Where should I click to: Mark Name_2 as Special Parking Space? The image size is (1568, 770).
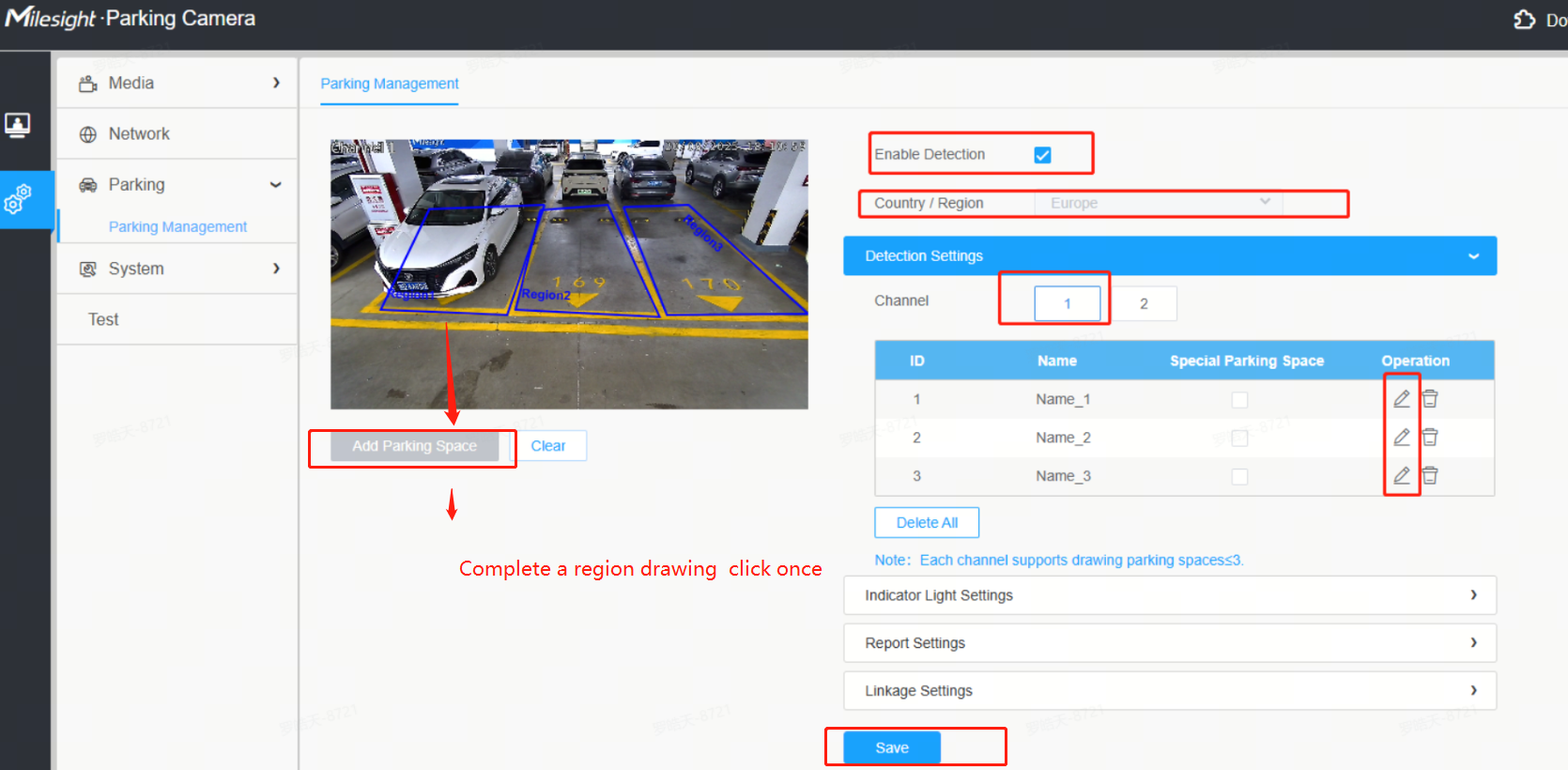(x=1239, y=439)
